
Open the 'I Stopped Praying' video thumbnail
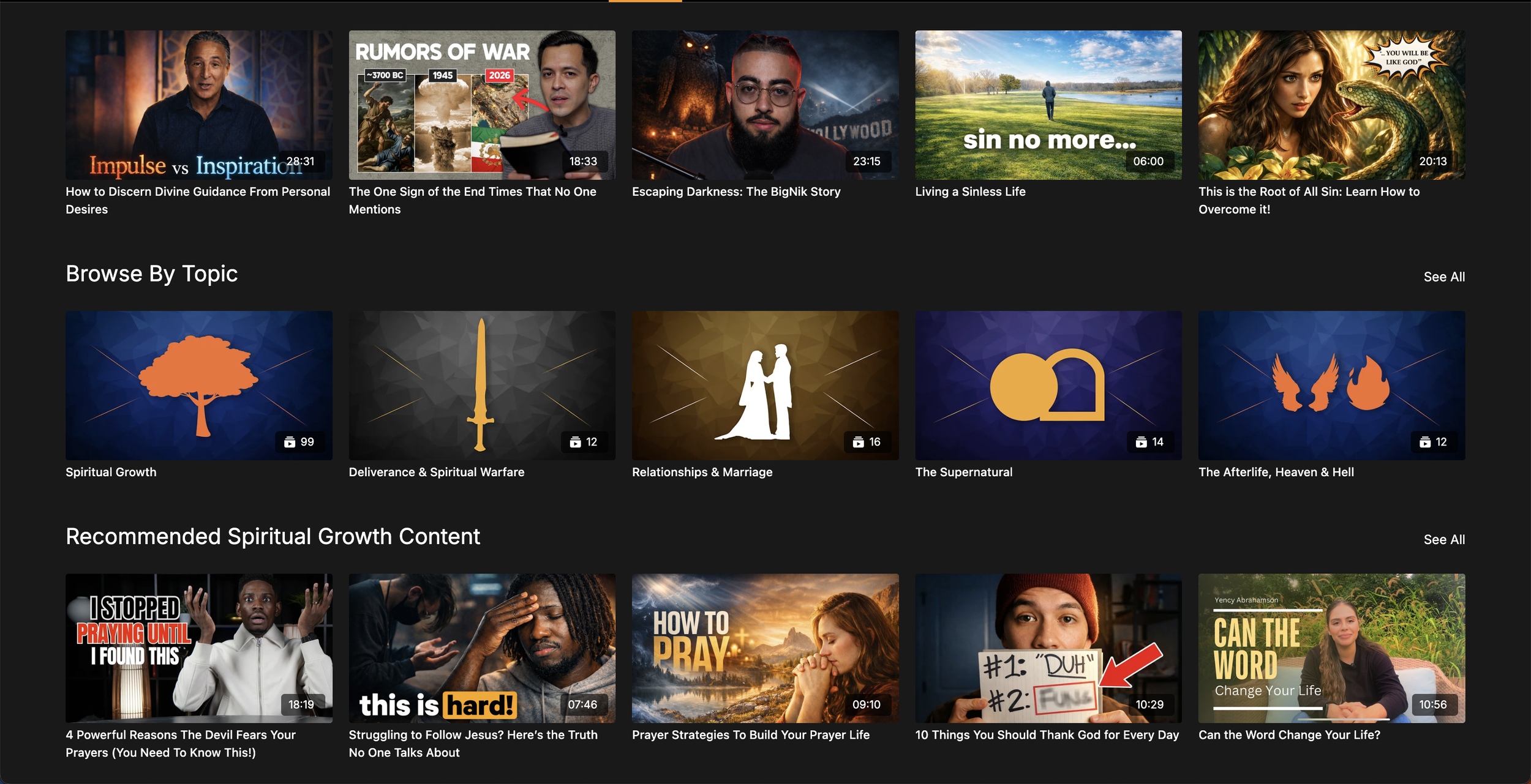click(x=199, y=648)
